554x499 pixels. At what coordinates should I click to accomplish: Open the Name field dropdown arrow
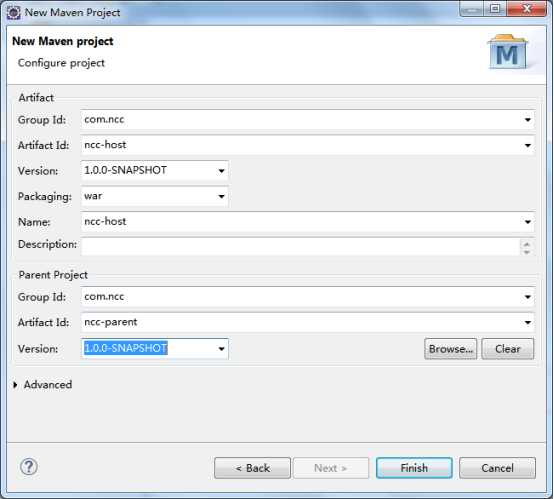(528, 222)
